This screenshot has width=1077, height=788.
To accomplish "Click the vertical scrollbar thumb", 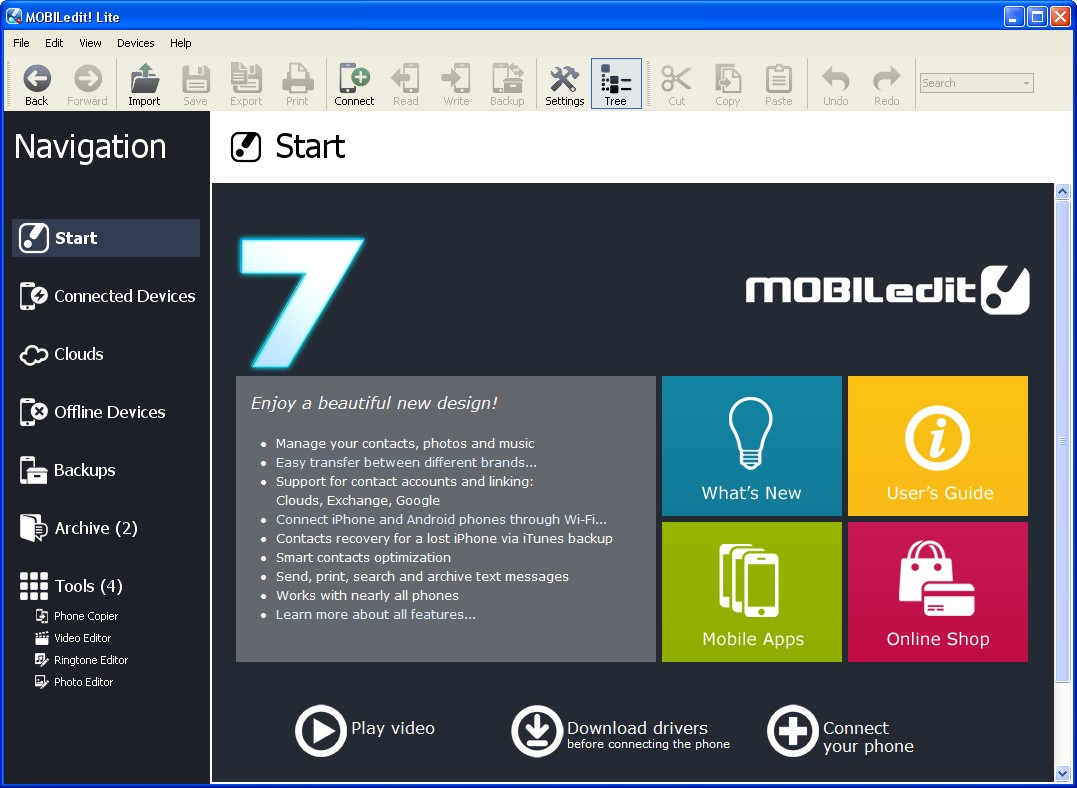I will pyautogui.click(x=1063, y=440).
